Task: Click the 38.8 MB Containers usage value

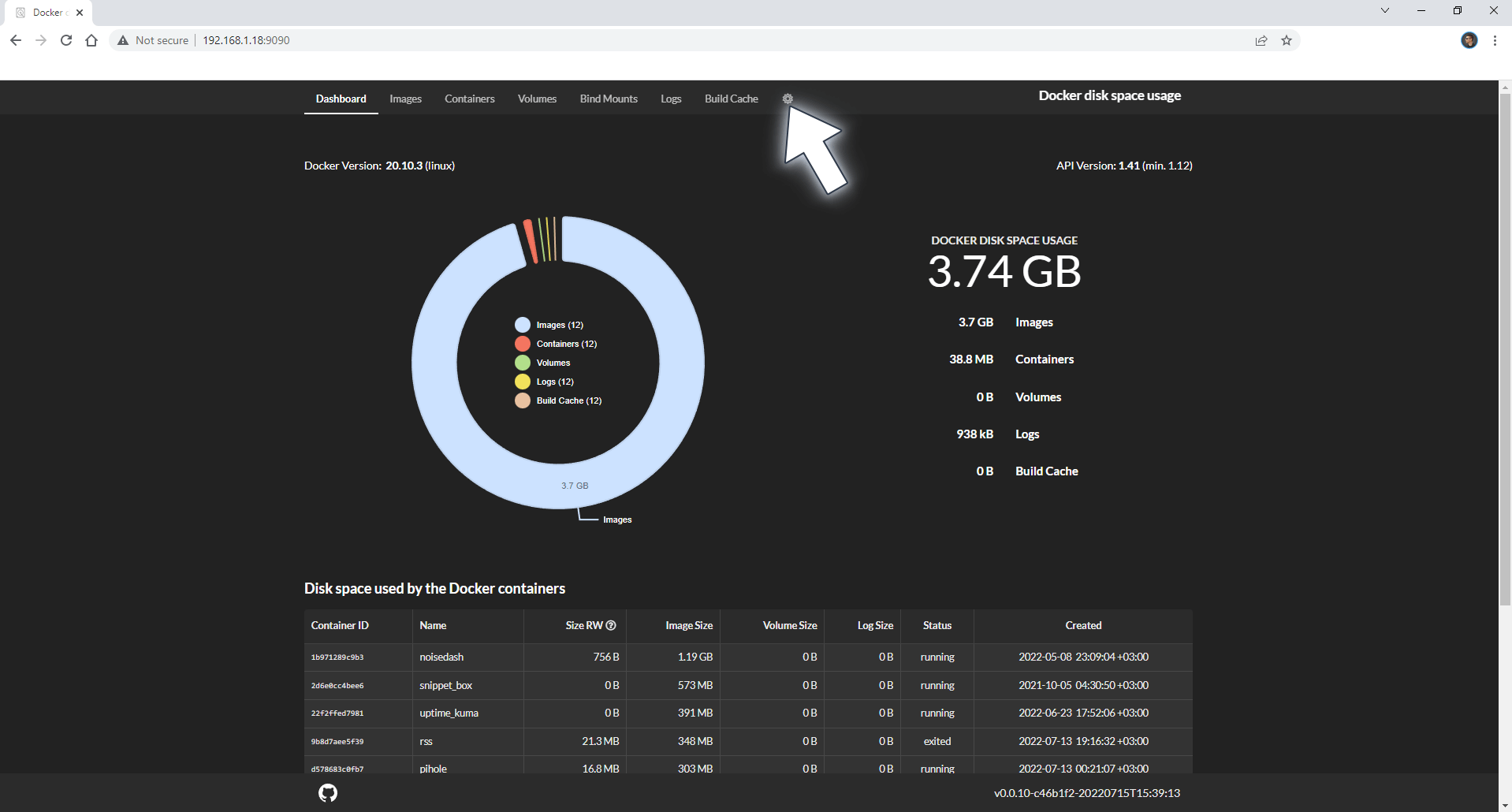Action: pyautogui.click(x=971, y=359)
